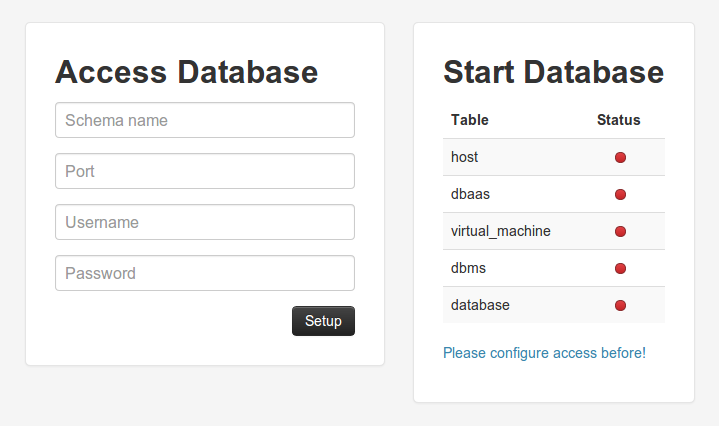Open the 'Please configure access before!' link
This screenshot has width=719, height=426.
pos(544,353)
